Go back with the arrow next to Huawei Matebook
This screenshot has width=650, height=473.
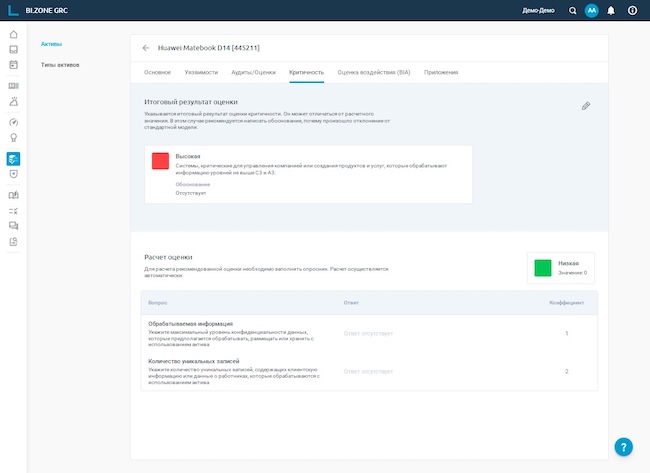(x=146, y=48)
